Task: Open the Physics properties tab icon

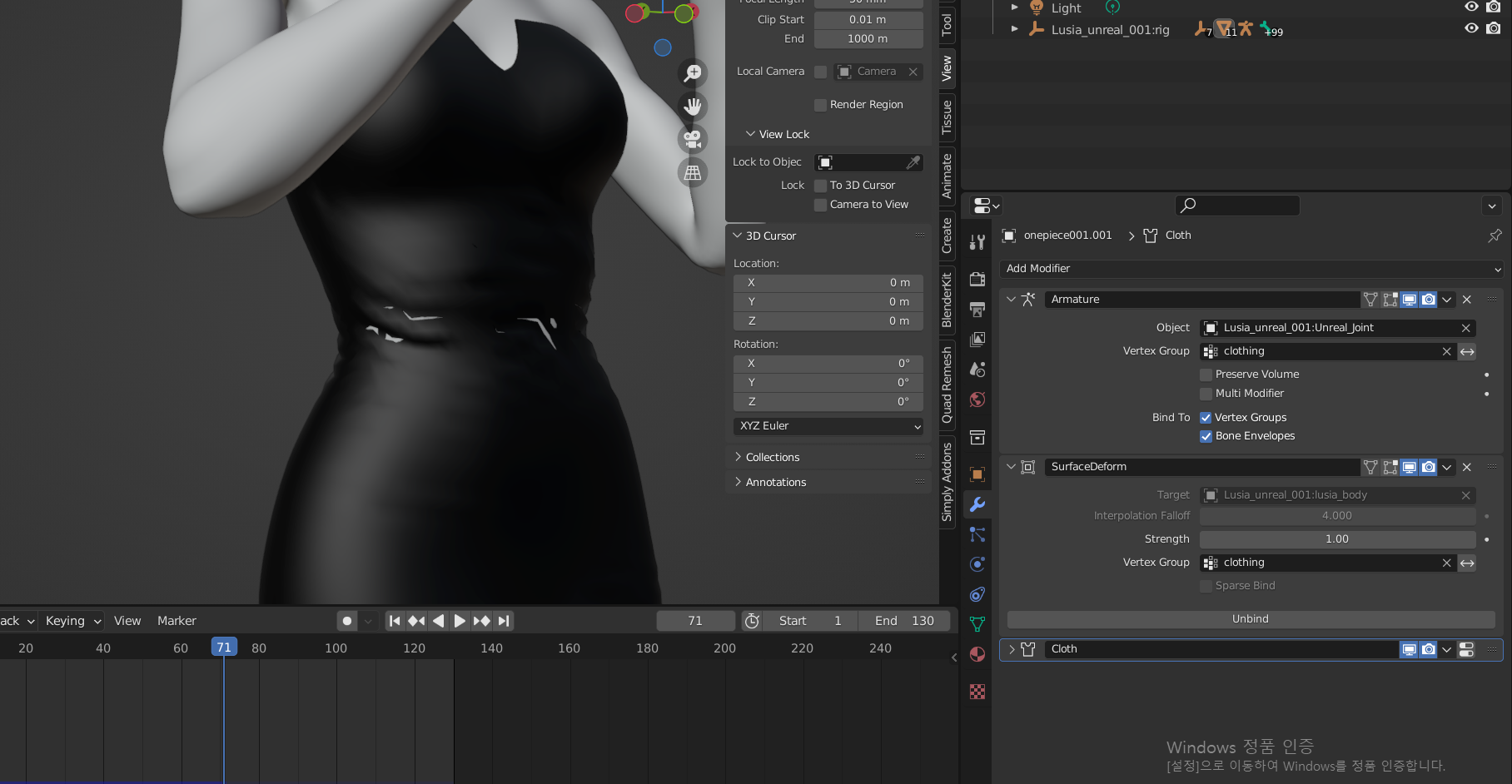Action: 977,564
